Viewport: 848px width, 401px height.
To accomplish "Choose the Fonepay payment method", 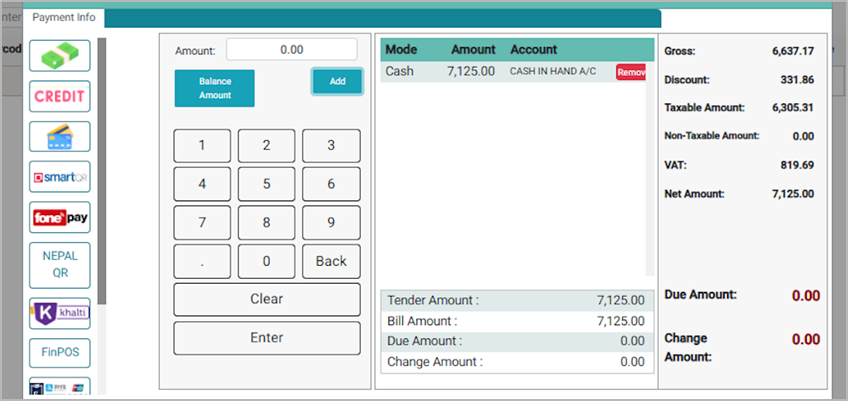I will click(60, 217).
